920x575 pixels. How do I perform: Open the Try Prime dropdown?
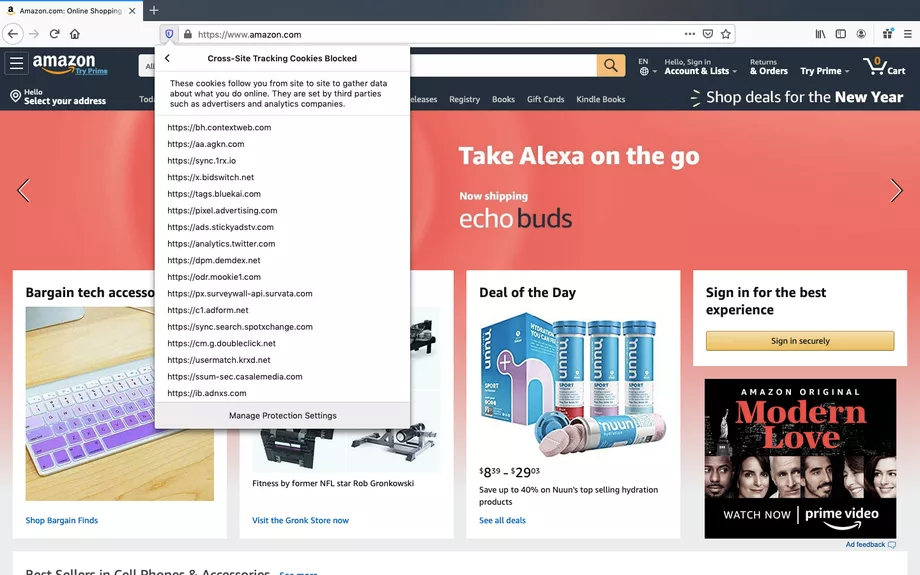824,71
